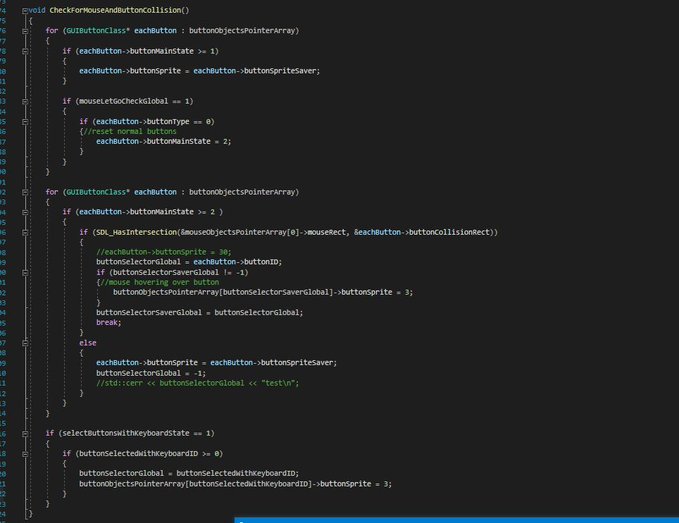Place cursor on 'if (eachButton->buttonMainState >= 1)'
The width and height of the screenshot is (679, 523).
tap(140, 51)
